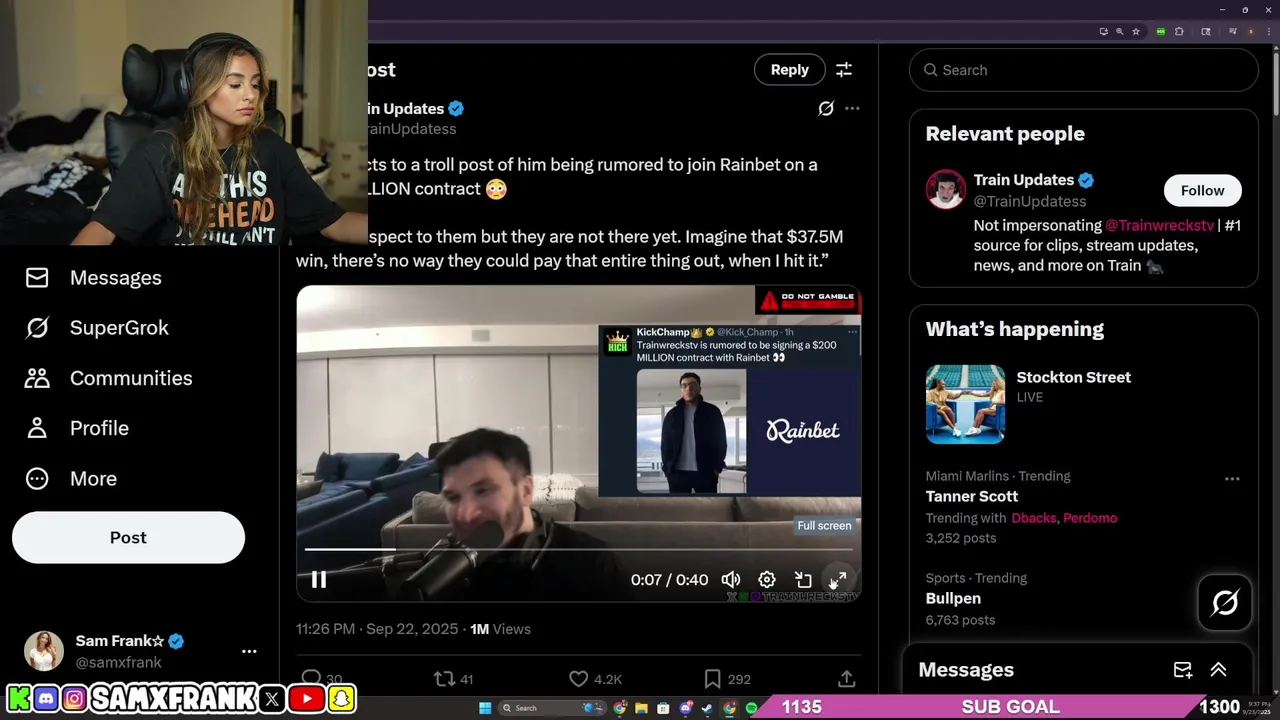
Task: Open Tanner Scott trend more options
Action: 1232,478
